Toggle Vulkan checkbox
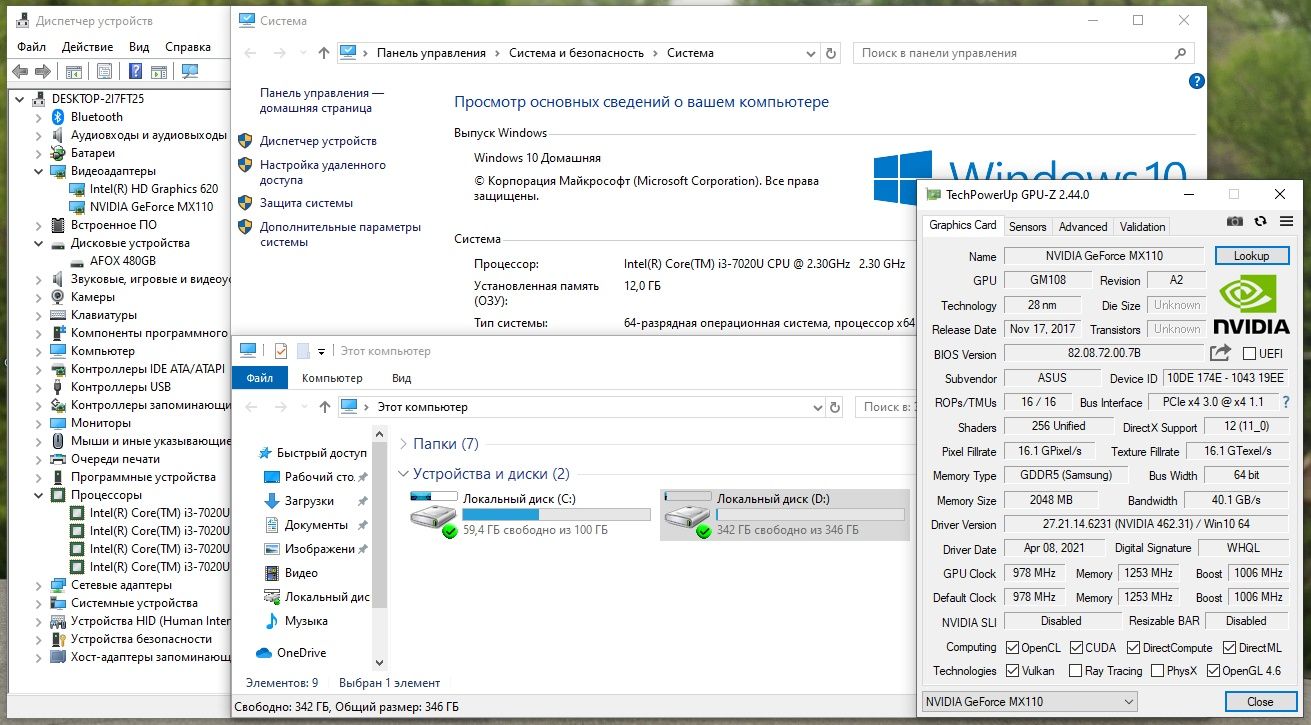The image size is (1311, 725). [1012, 671]
